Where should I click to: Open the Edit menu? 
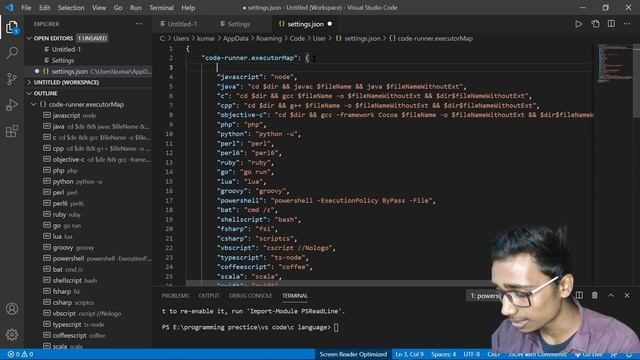tap(44, 8)
